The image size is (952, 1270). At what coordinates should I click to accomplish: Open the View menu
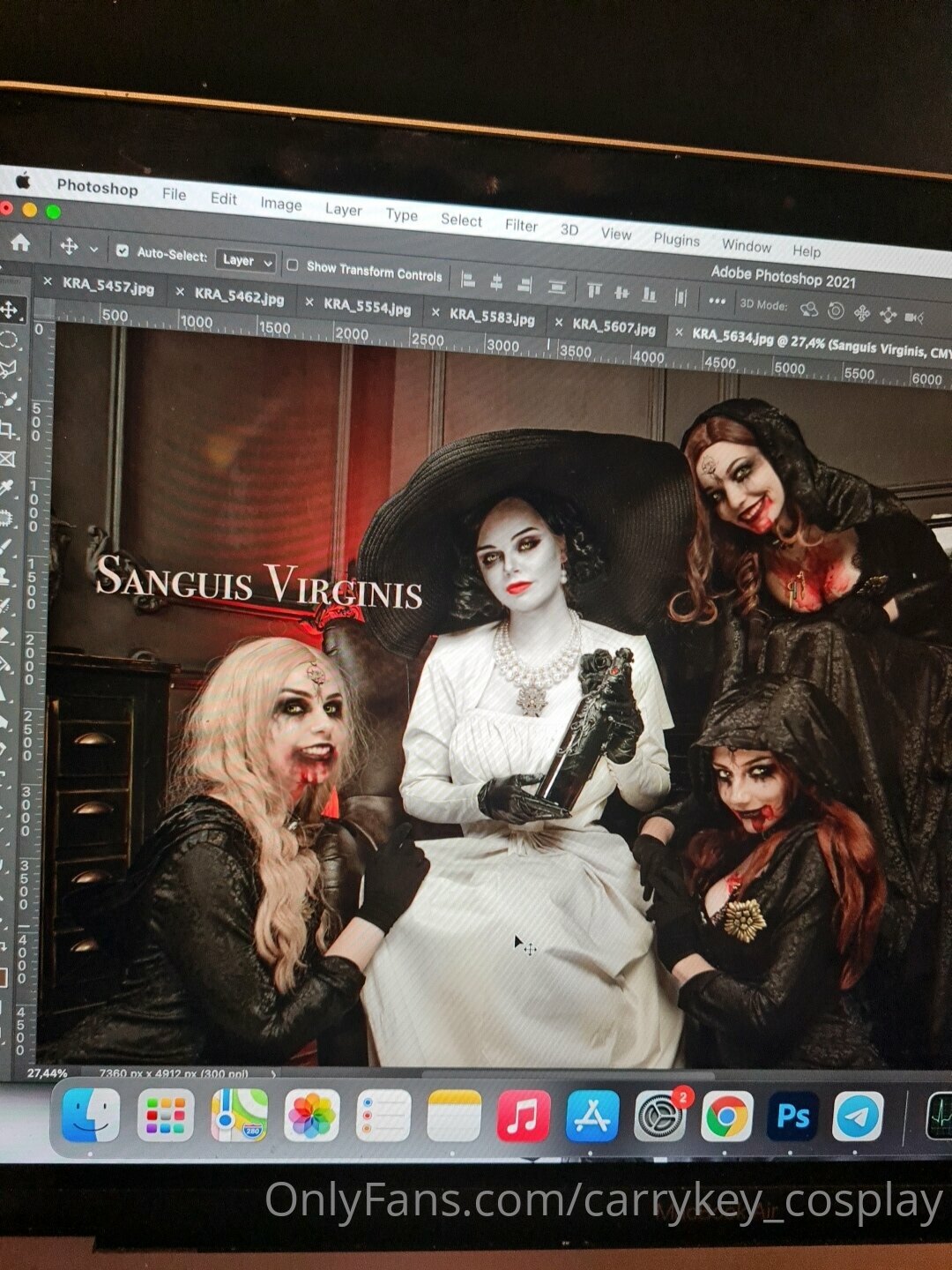(x=616, y=234)
